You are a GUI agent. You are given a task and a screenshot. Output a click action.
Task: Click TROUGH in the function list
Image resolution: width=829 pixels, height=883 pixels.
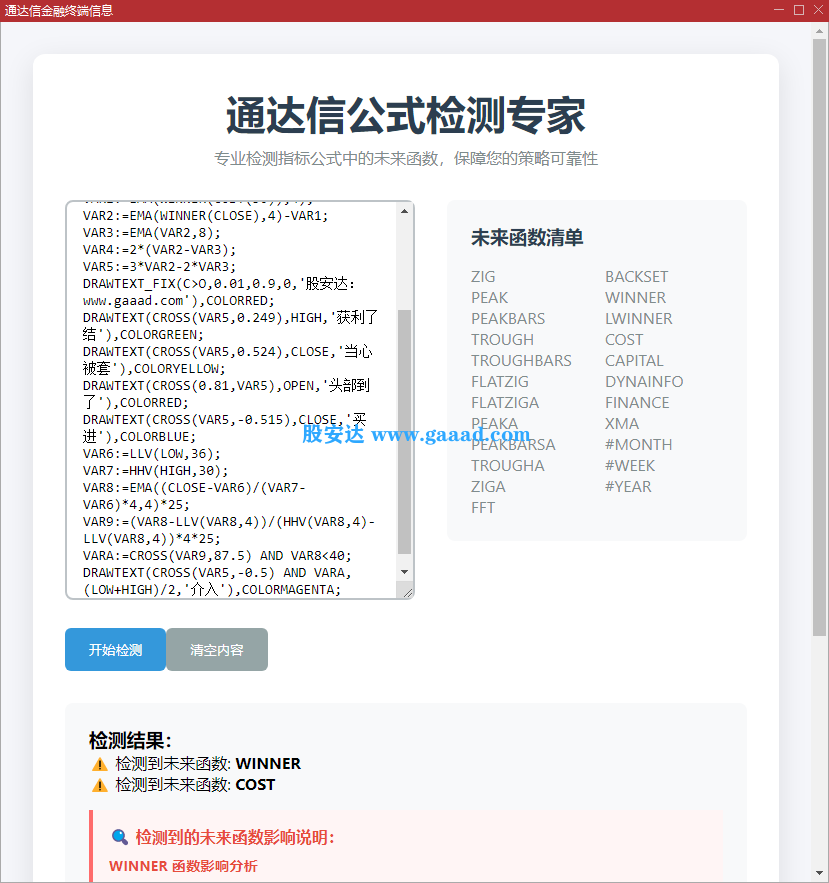pos(502,340)
